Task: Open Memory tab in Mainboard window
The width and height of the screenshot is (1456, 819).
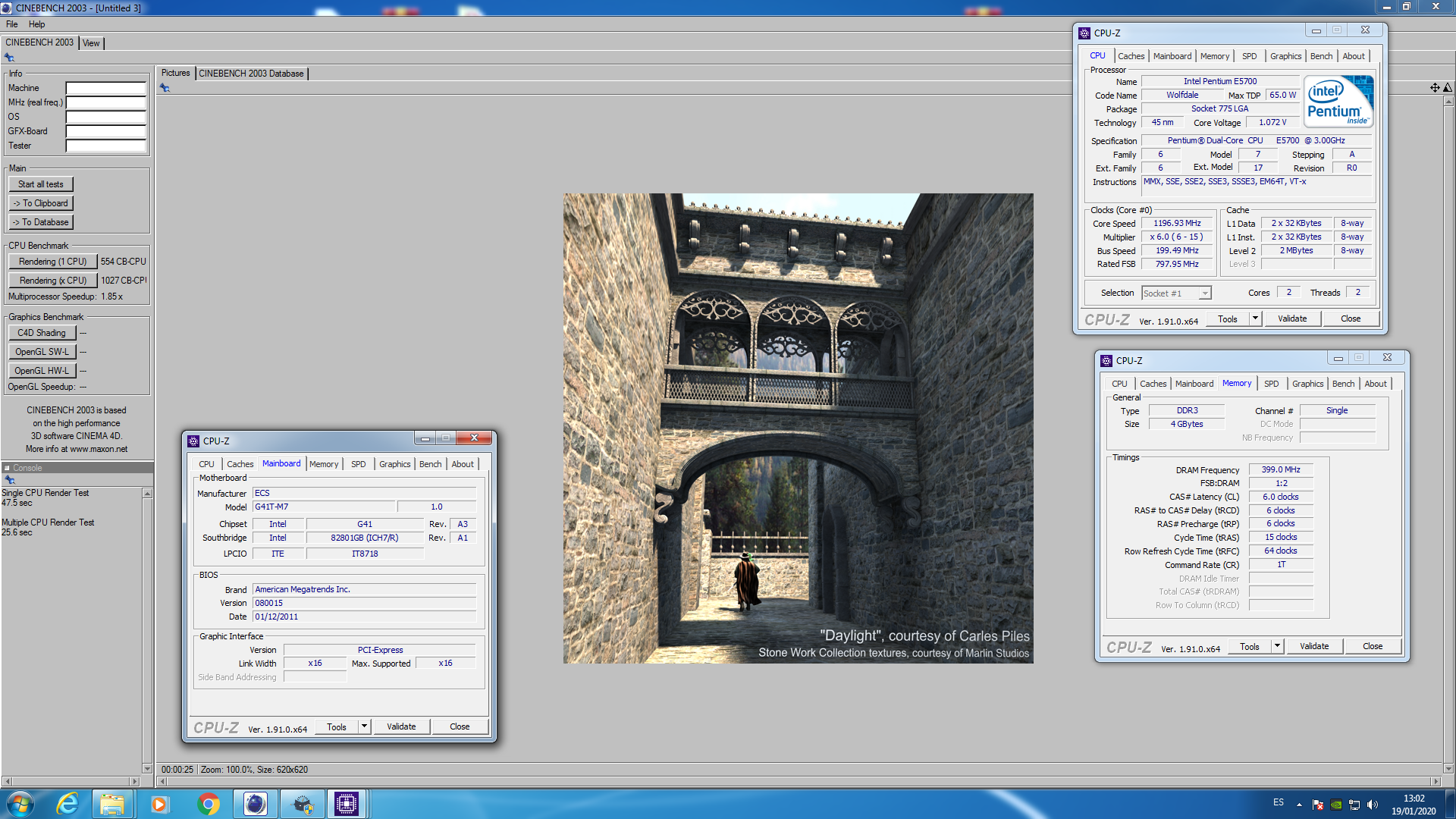Action: (x=324, y=464)
